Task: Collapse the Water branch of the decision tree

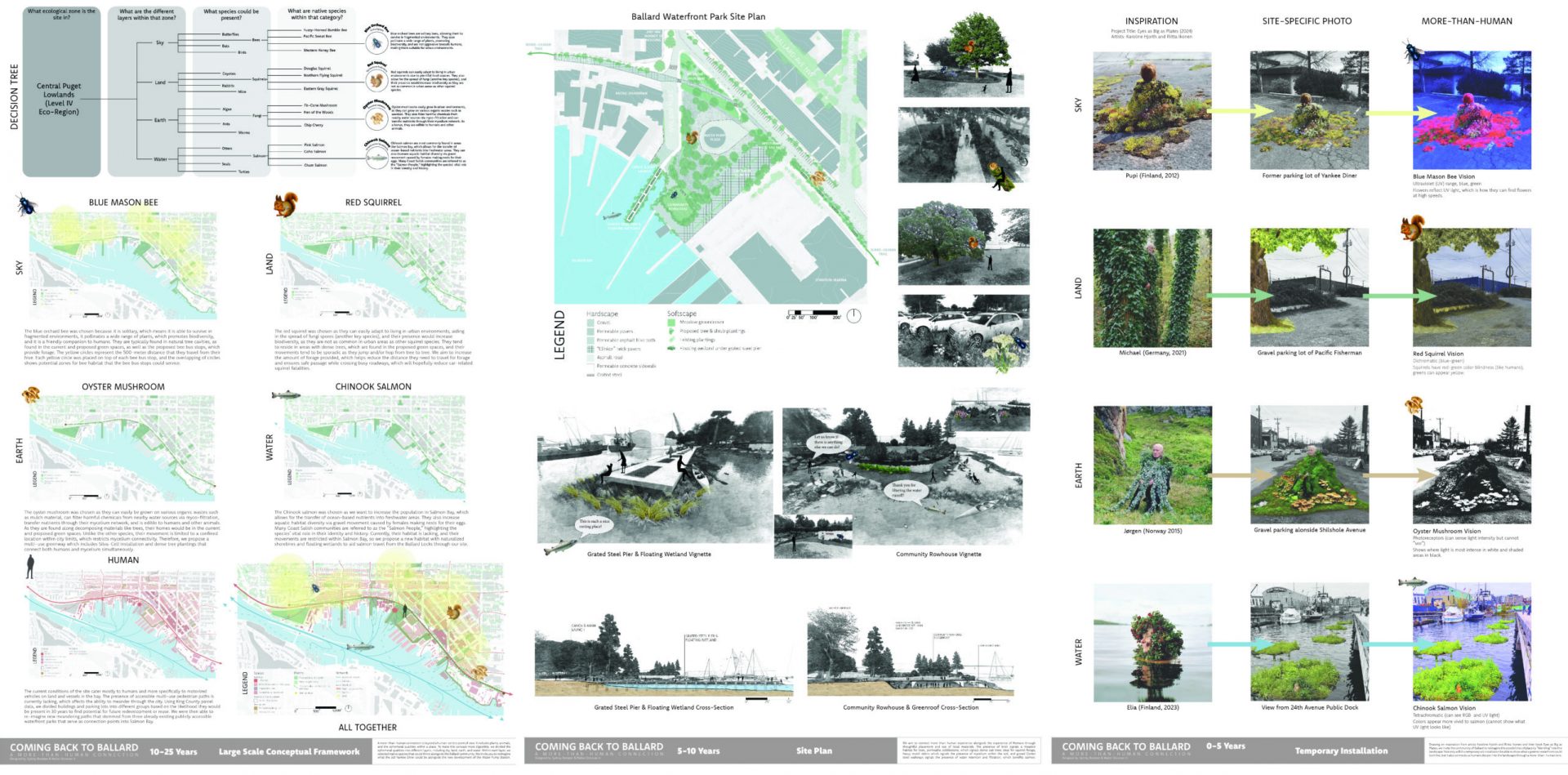Action: point(161,159)
